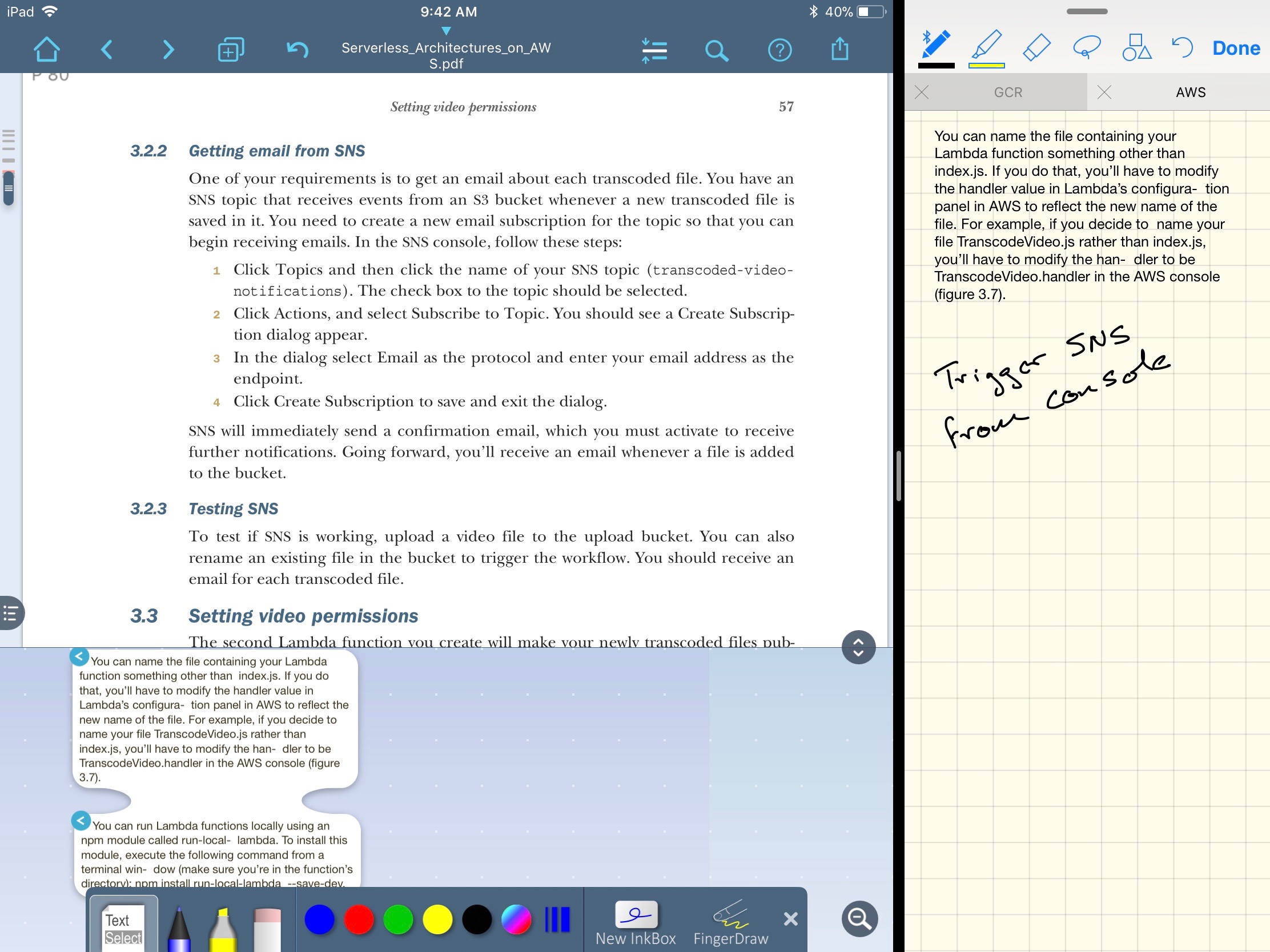This screenshot has width=1270, height=952.
Task: Open the add page/tab icon
Action: click(231, 50)
